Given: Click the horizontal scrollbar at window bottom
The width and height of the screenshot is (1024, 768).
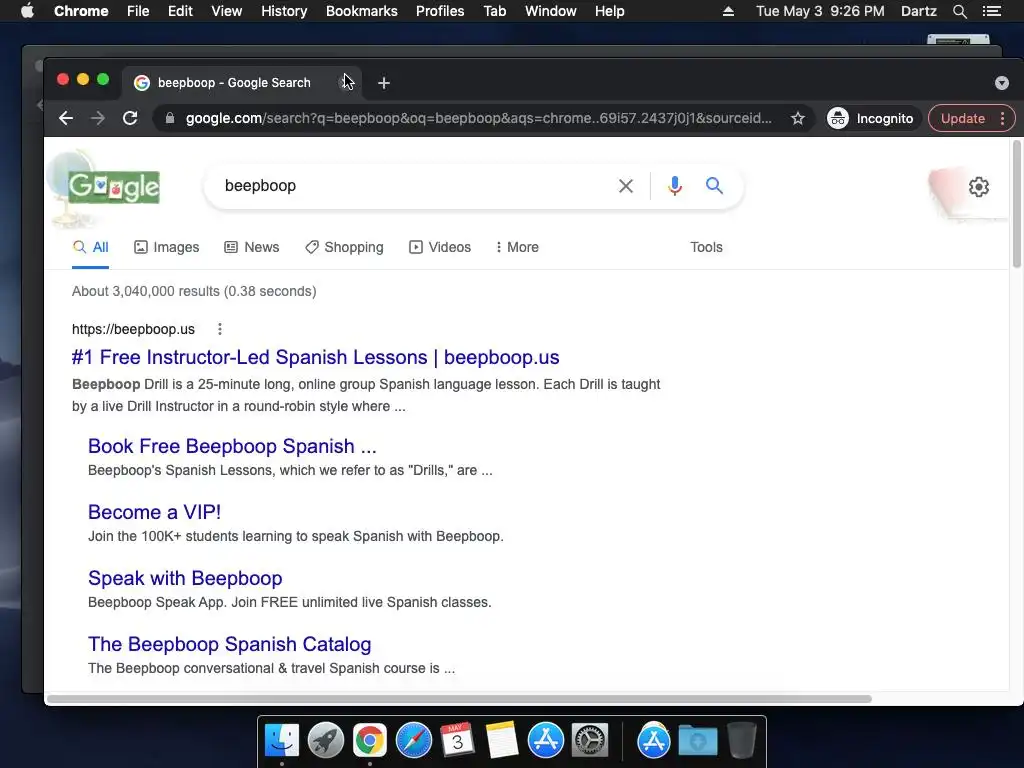Looking at the screenshot, I should pos(459,699).
